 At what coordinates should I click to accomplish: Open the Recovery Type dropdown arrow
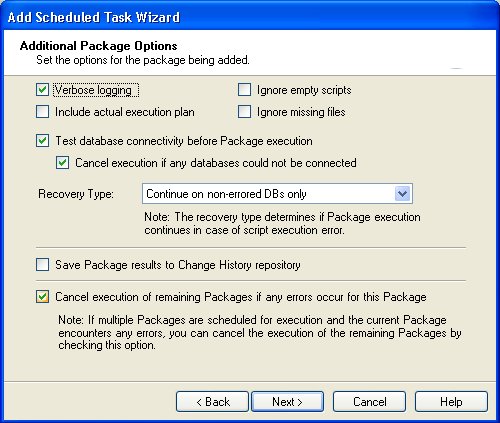[x=402, y=194]
